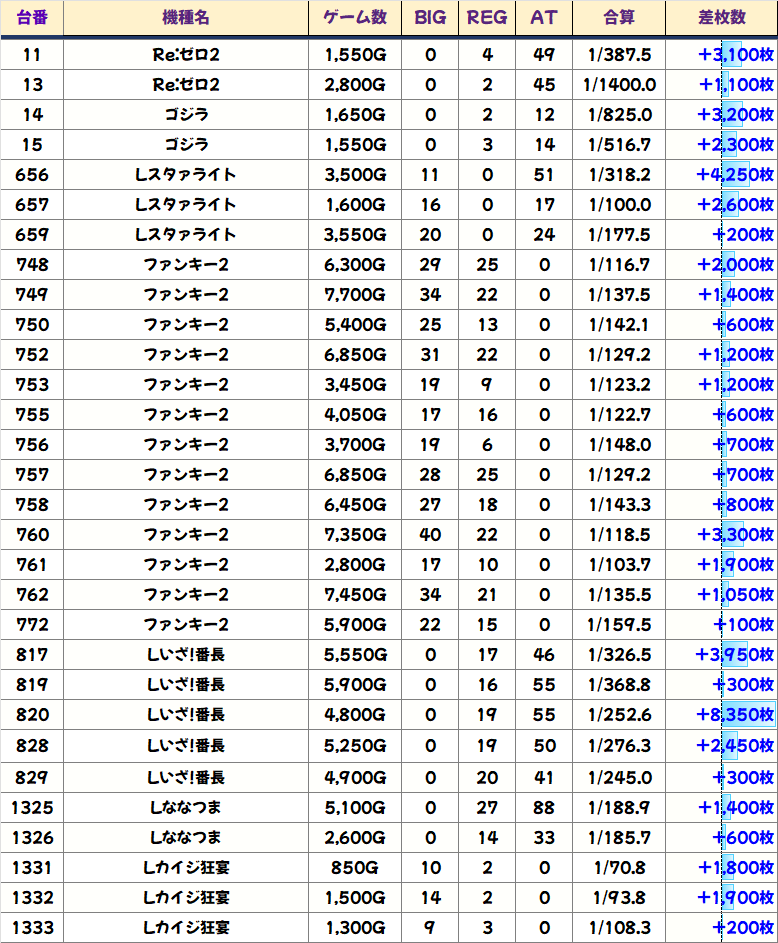Select machine number 829
Viewport: 778px width, 943px height.
(32, 778)
